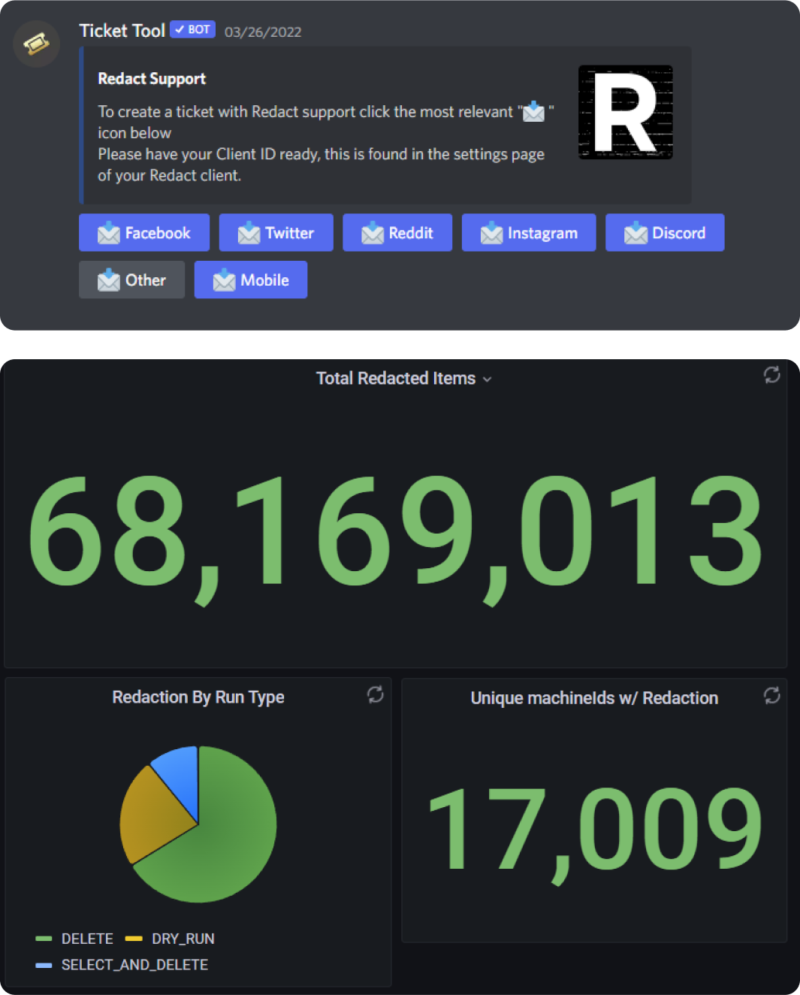Open the Total Redacted Items dropdown chevron
Viewport: 800px width, 995px height.
point(487,379)
